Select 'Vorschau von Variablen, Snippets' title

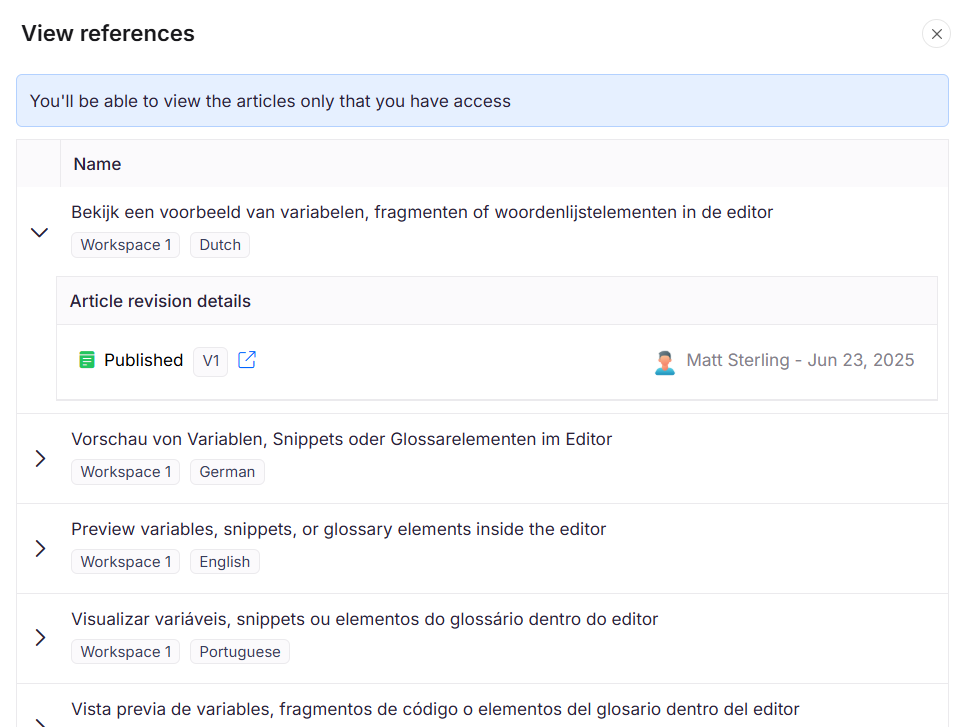pyautogui.click(x=342, y=440)
